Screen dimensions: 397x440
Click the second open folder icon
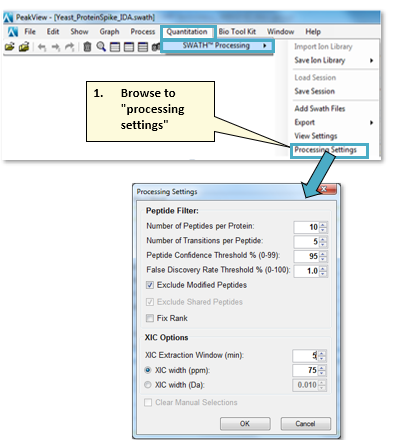pos(24,47)
